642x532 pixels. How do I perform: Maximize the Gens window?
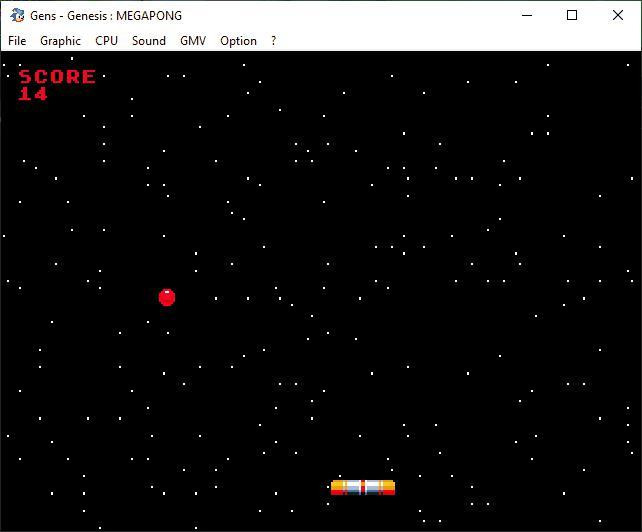coord(572,16)
